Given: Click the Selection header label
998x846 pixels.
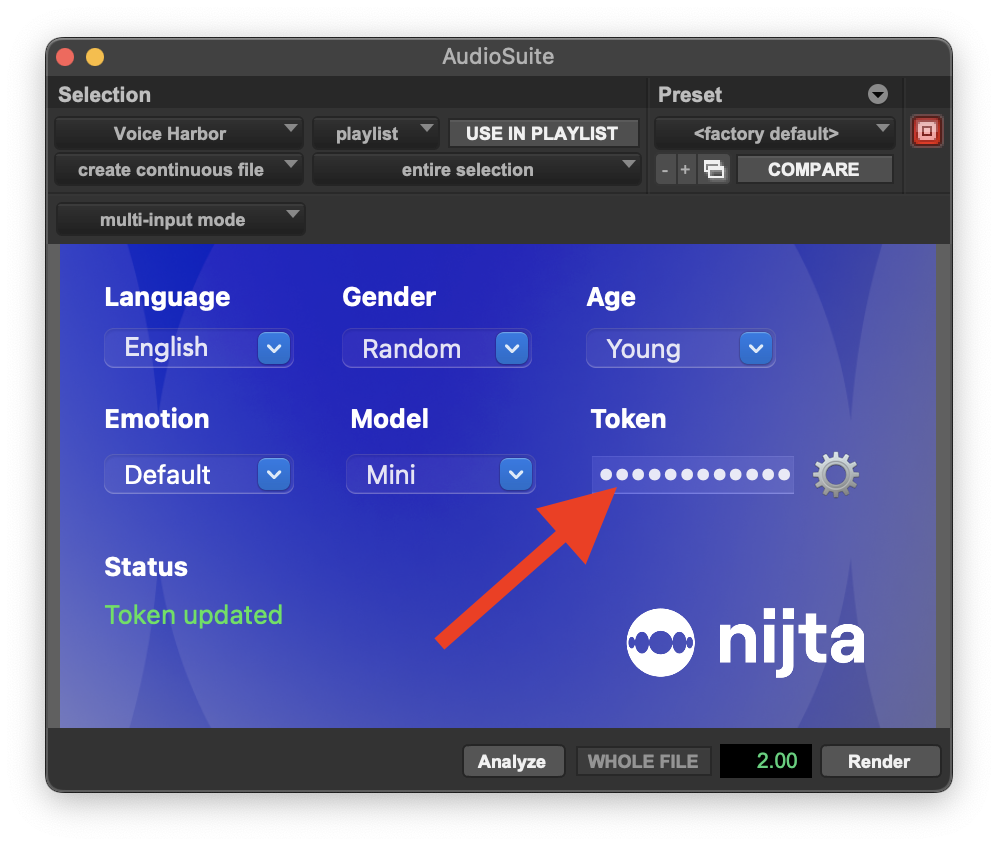Looking at the screenshot, I should pos(104,95).
